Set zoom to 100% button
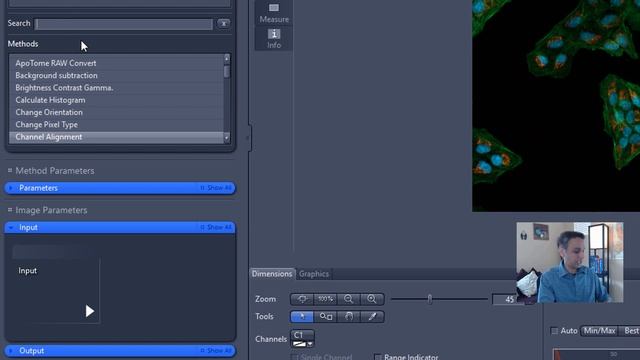The width and height of the screenshot is (640, 360). coord(325,299)
